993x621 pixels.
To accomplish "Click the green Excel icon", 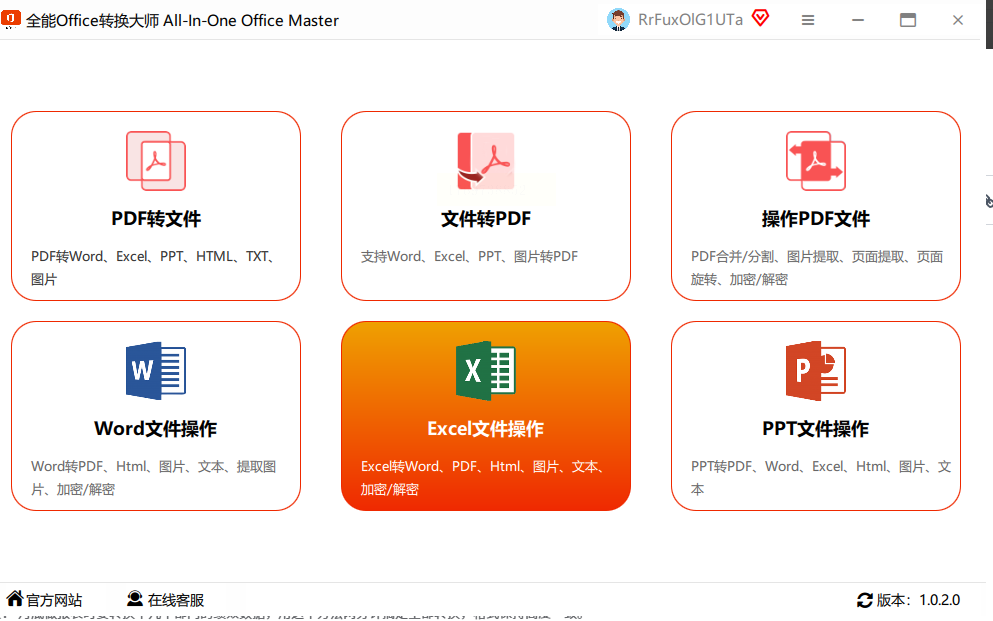I will pos(486,370).
